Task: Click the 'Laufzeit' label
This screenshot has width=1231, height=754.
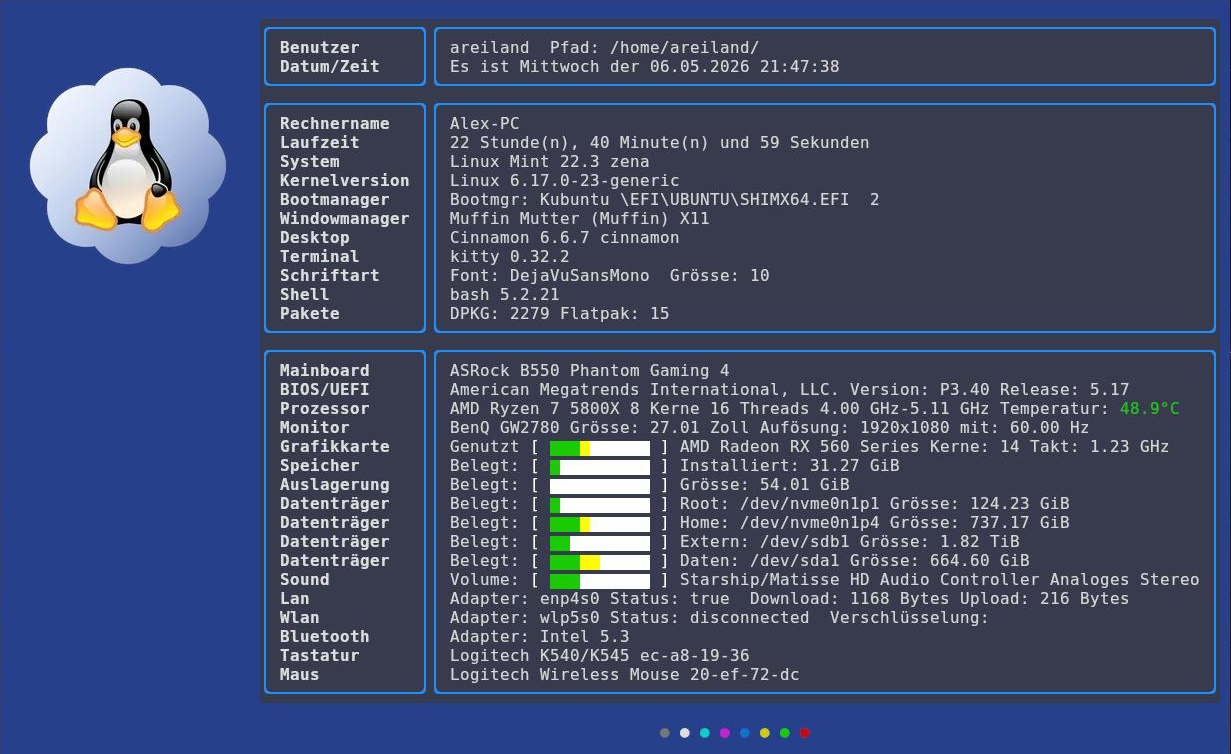Action: point(320,142)
